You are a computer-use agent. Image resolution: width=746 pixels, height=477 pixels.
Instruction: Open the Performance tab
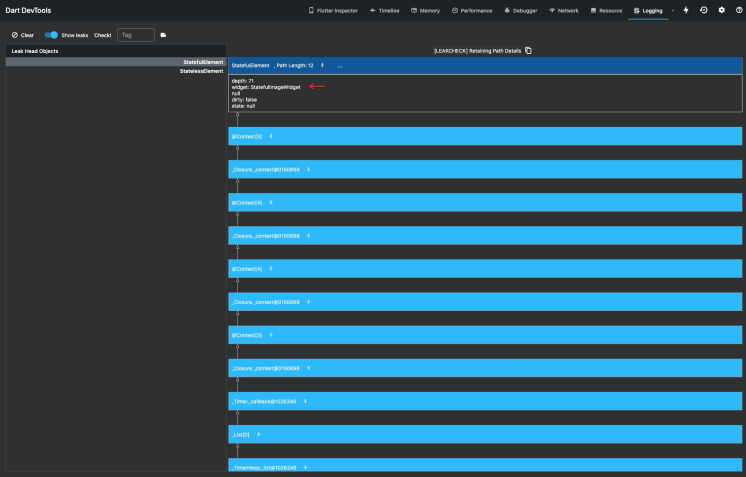point(472,10)
